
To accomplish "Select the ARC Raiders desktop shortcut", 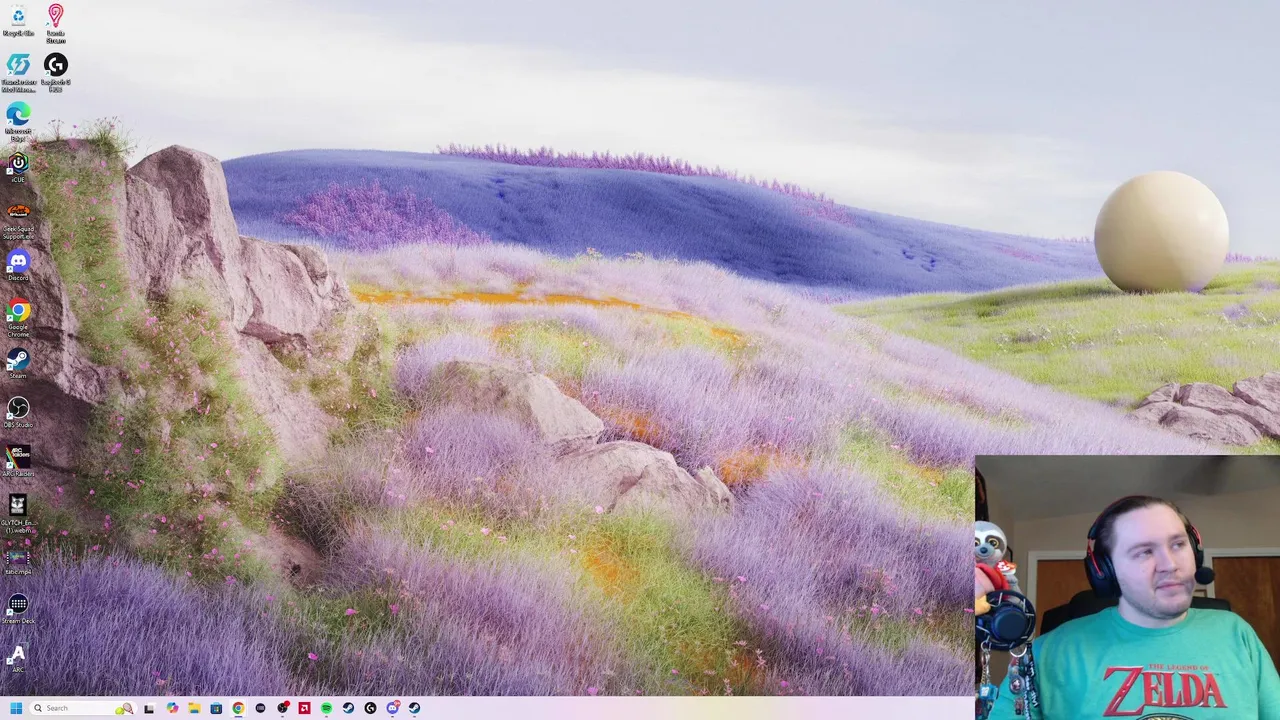I will click(18, 461).
